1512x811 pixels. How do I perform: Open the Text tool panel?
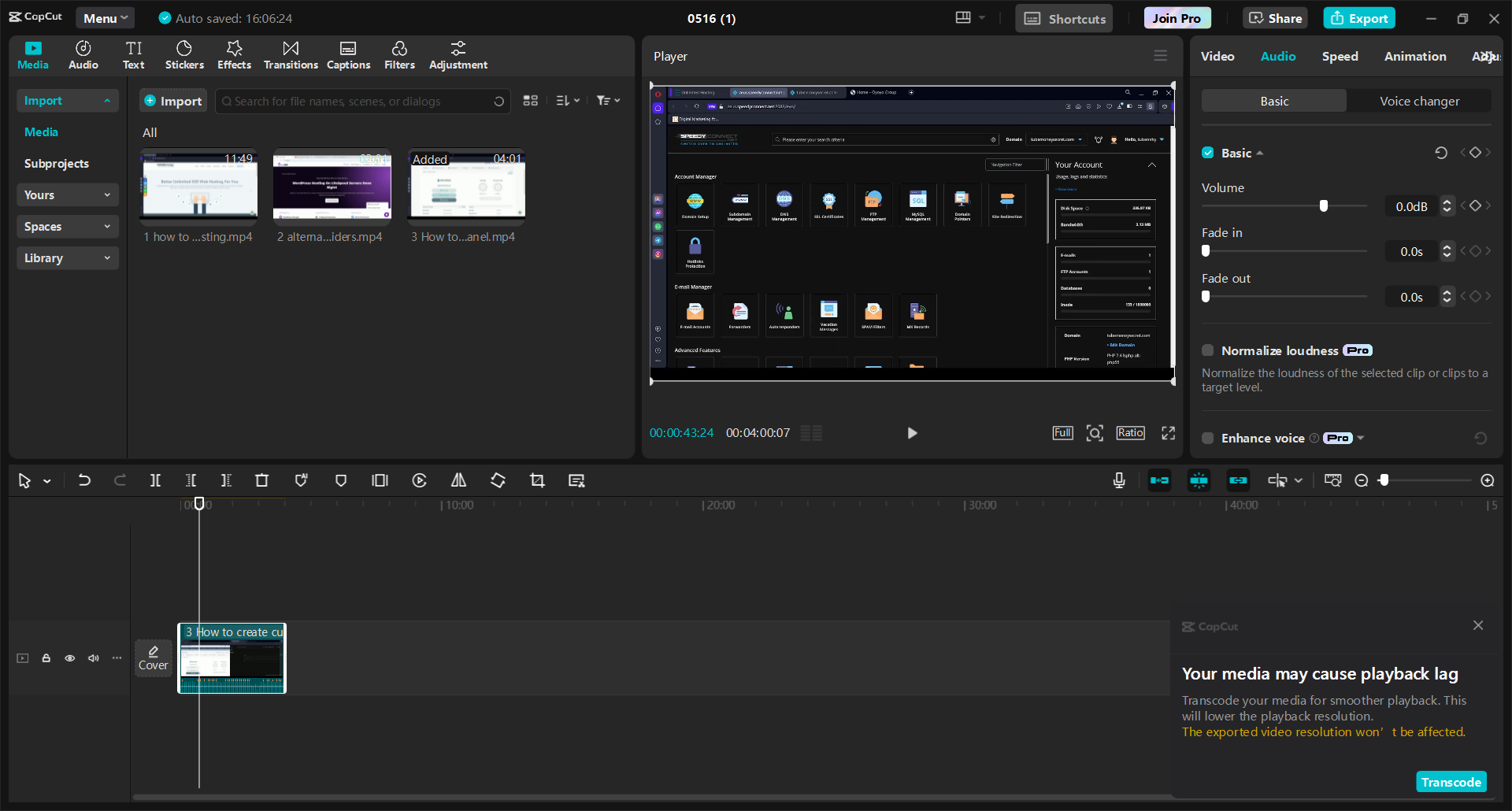pos(134,55)
